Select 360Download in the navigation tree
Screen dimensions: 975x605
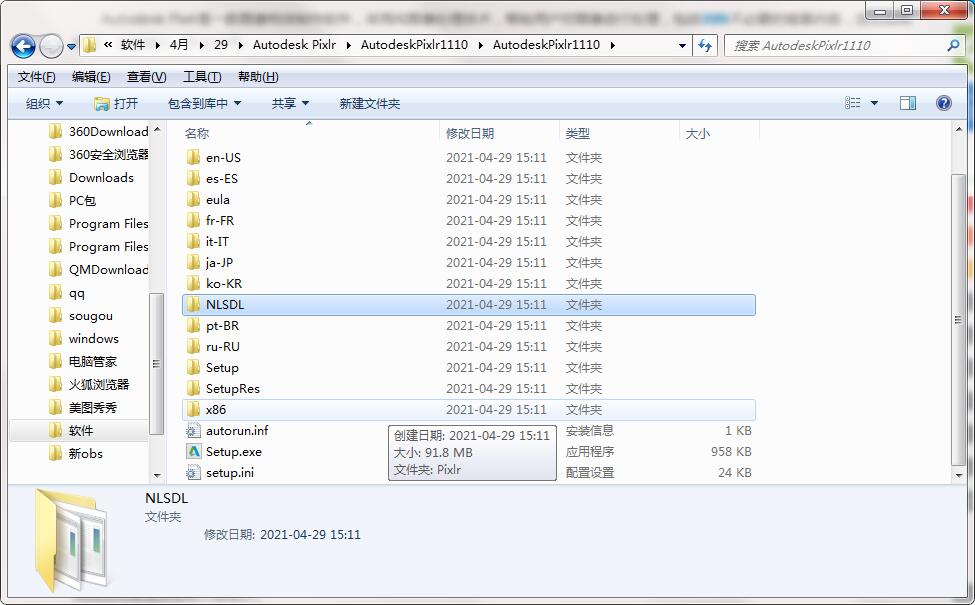tap(98, 131)
